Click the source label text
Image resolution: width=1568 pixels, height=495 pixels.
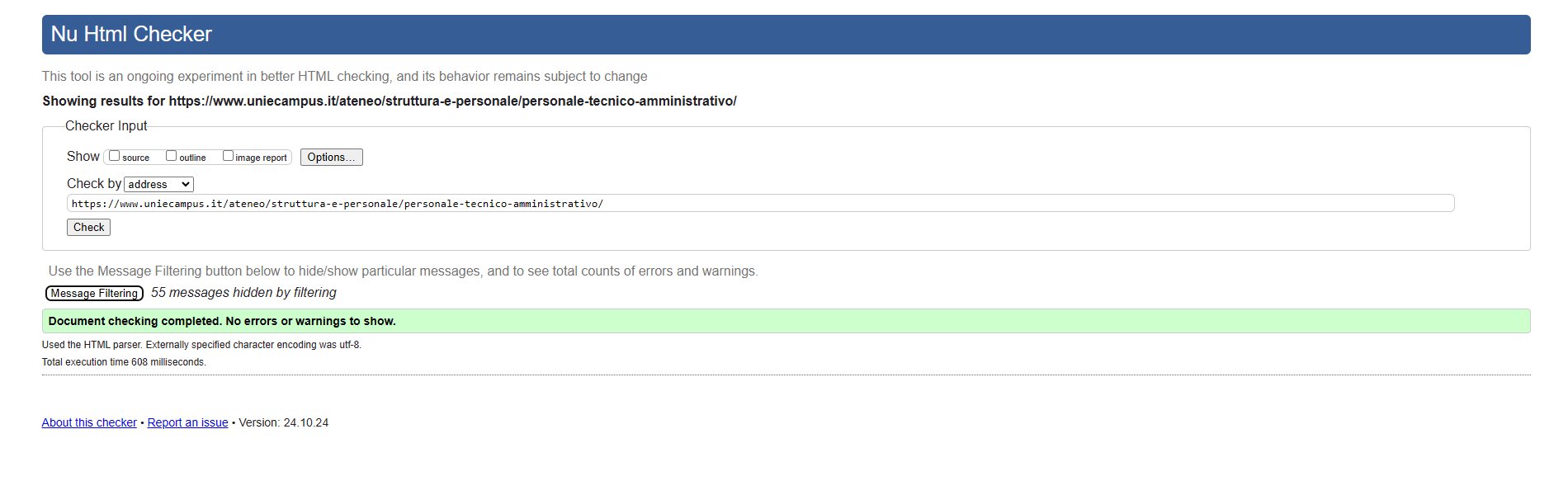(x=135, y=158)
